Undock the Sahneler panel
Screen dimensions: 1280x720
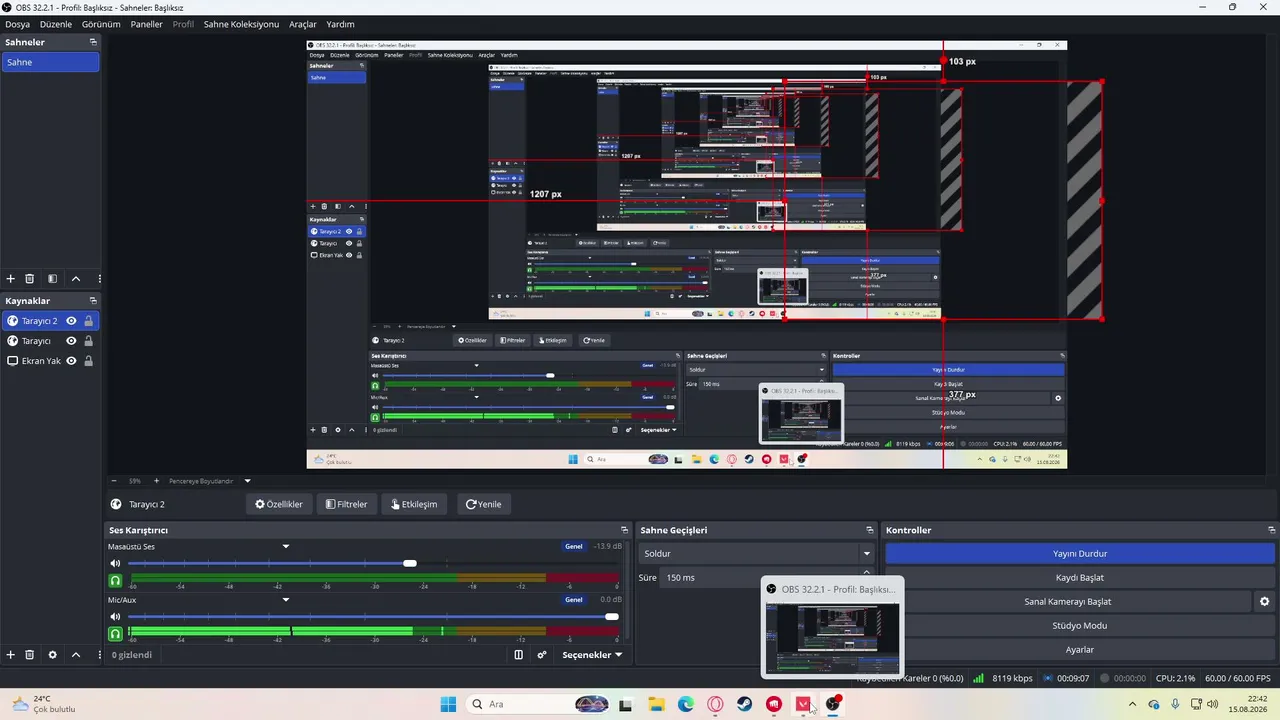(x=93, y=42)
